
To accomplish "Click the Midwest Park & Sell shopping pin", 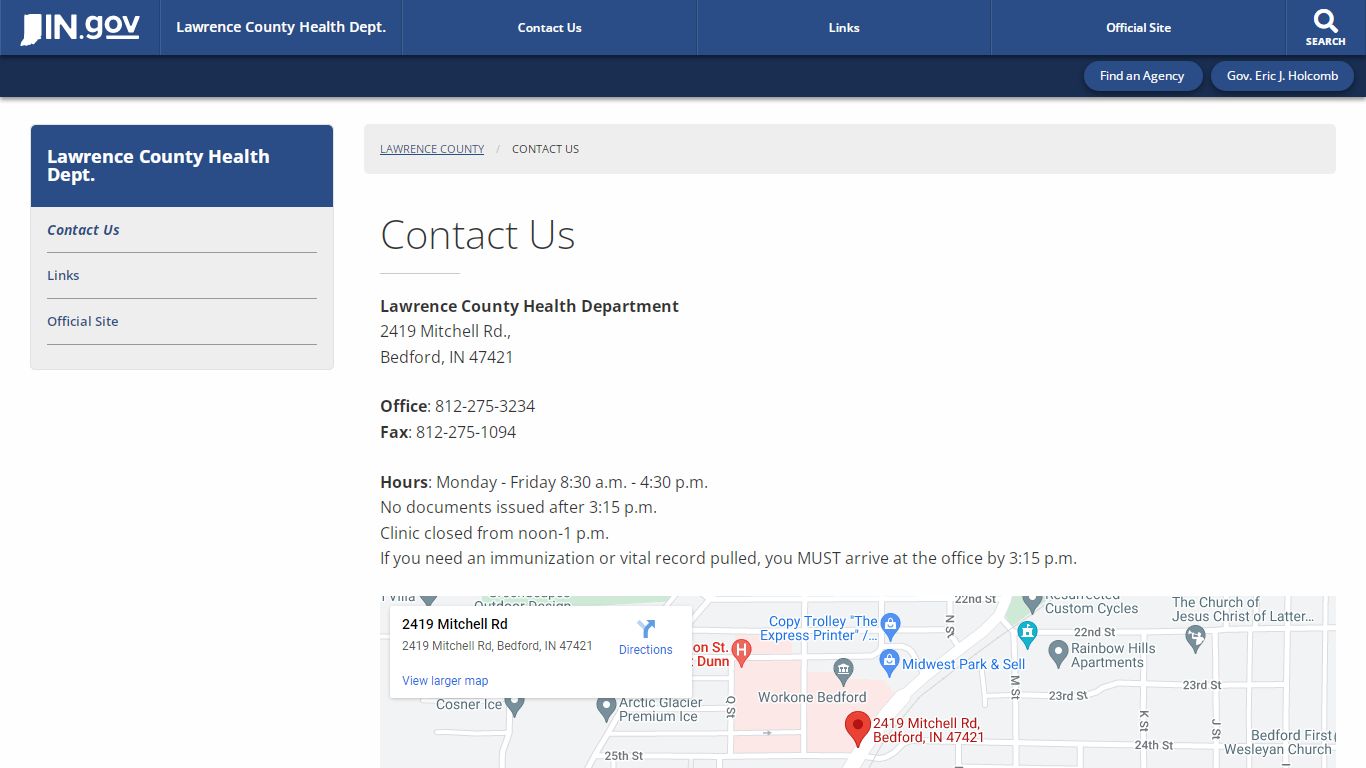I will click(x=890, y=661).
